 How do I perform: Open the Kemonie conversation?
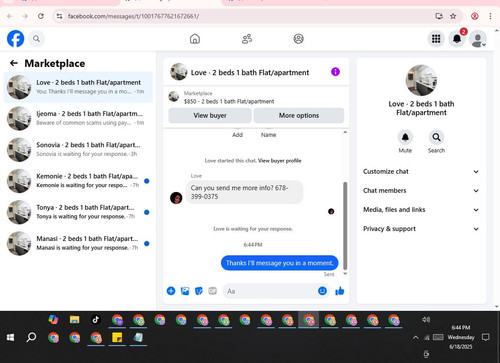click(78, 181)
